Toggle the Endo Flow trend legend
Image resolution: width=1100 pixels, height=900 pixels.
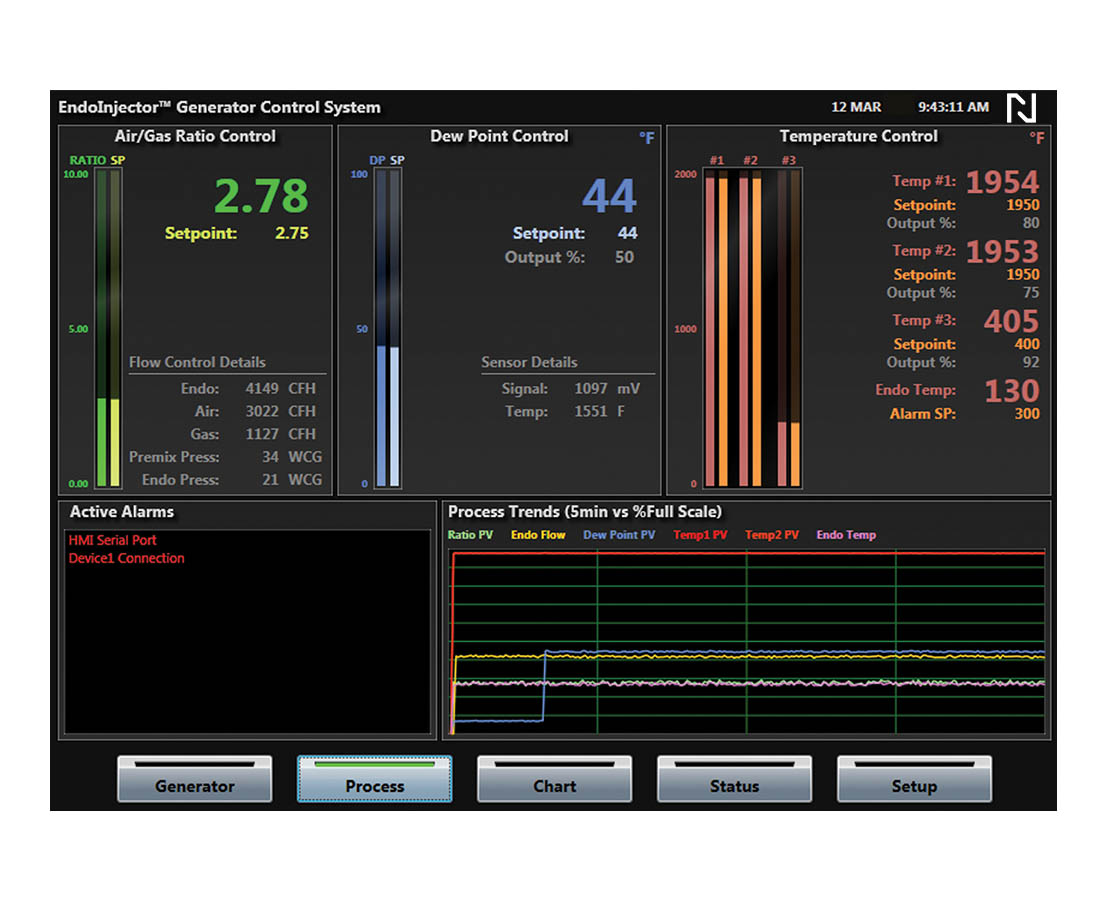538,535
